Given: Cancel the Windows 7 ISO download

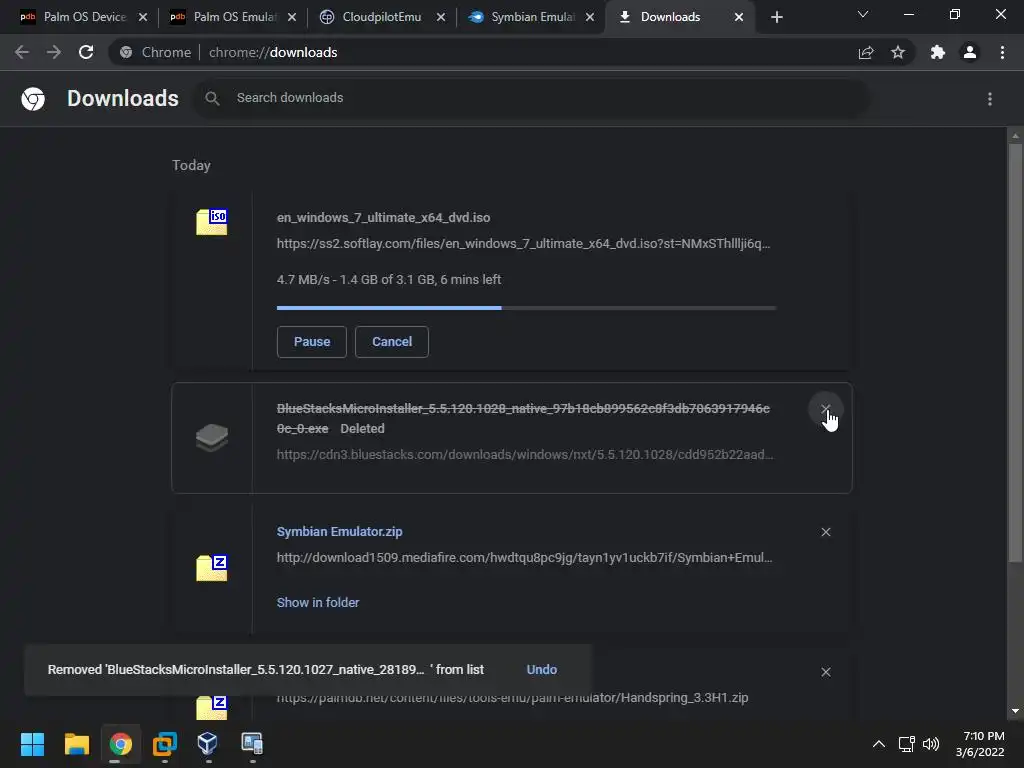Looking at the screenshot, I should 392,342.
